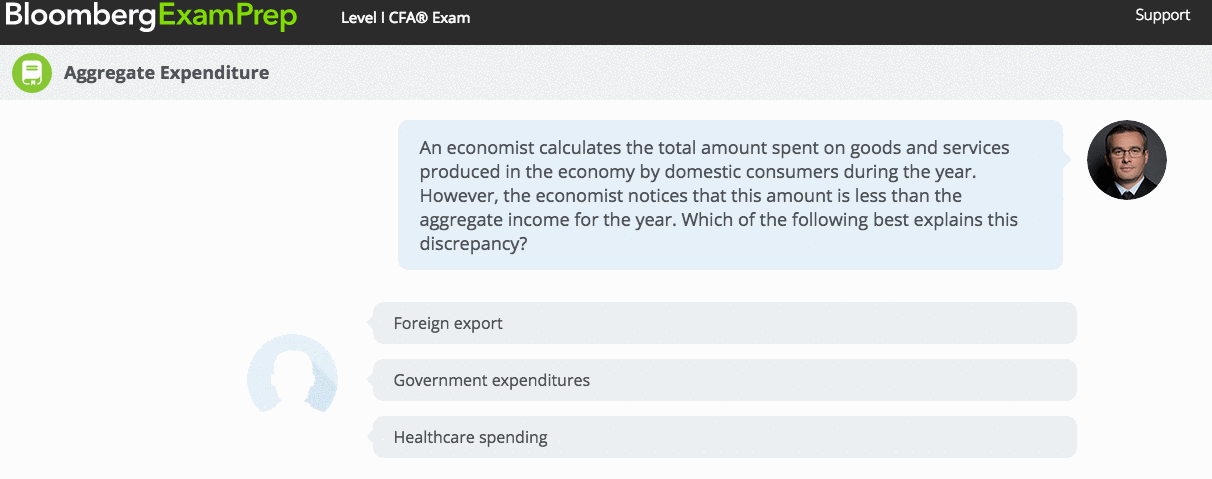Click the gray lesson title strip's empty area
Screen dimensions: 1212x479
740,73
